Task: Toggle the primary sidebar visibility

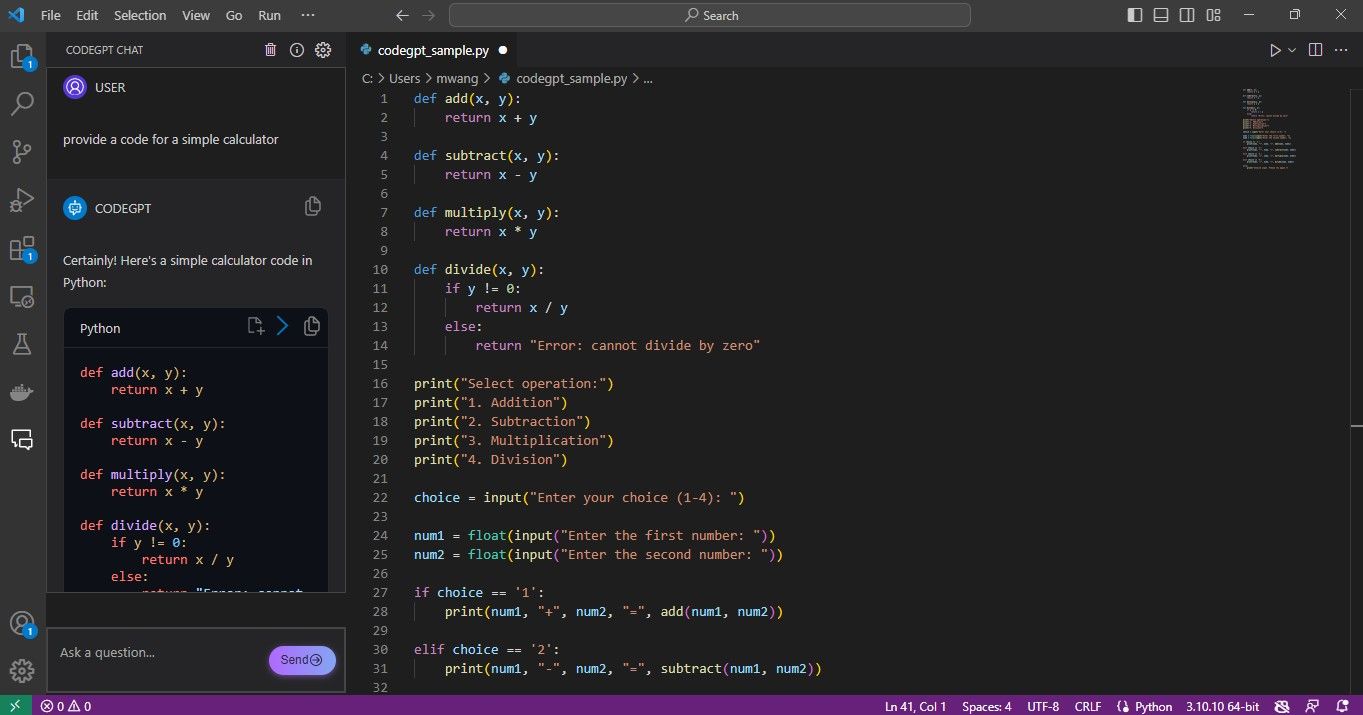Action: click(x=1133, y=14)
